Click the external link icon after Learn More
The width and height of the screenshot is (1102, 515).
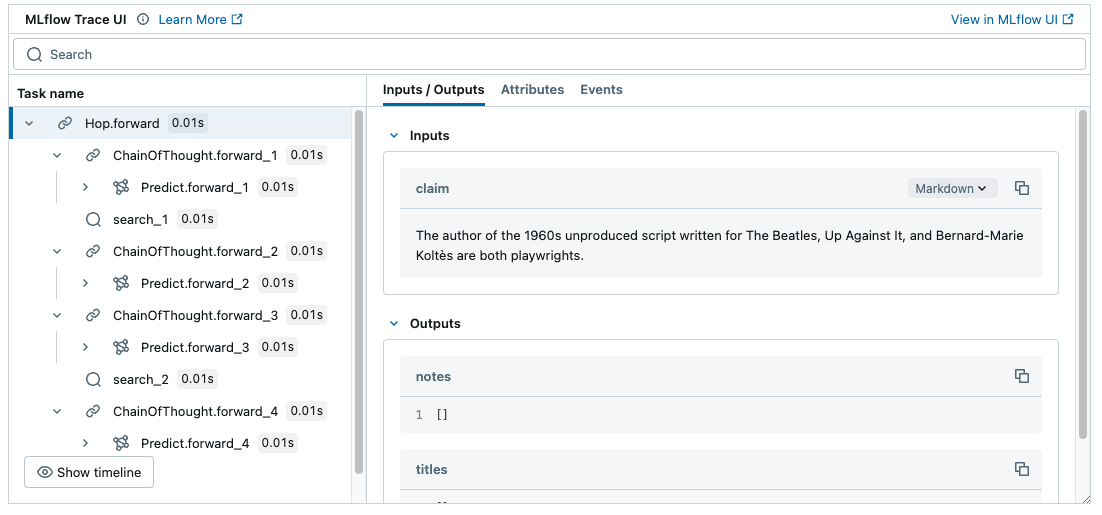point(238,20)
